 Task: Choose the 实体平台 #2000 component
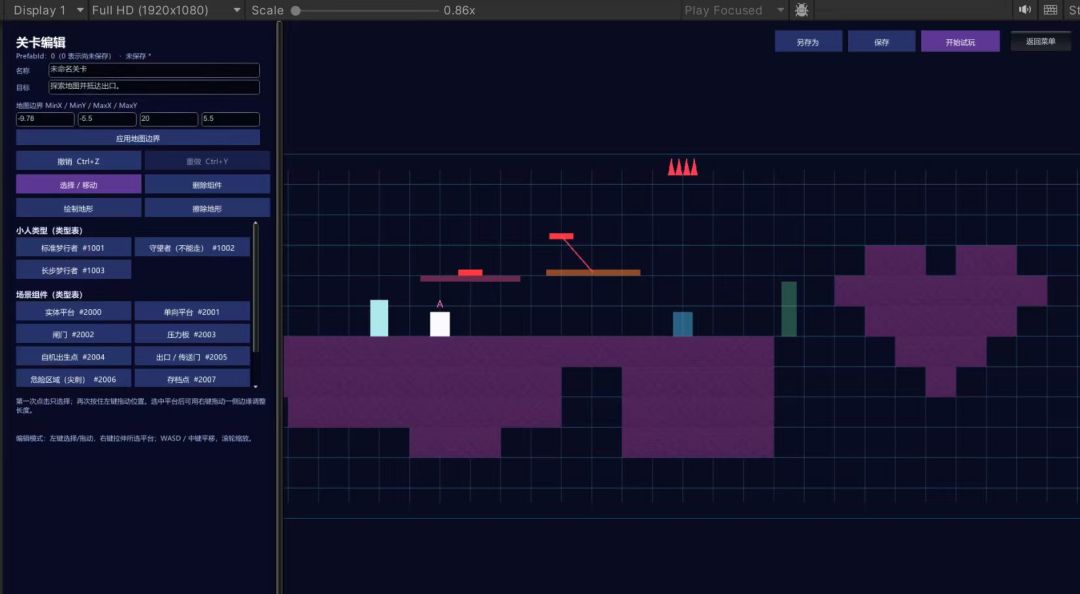74,311
